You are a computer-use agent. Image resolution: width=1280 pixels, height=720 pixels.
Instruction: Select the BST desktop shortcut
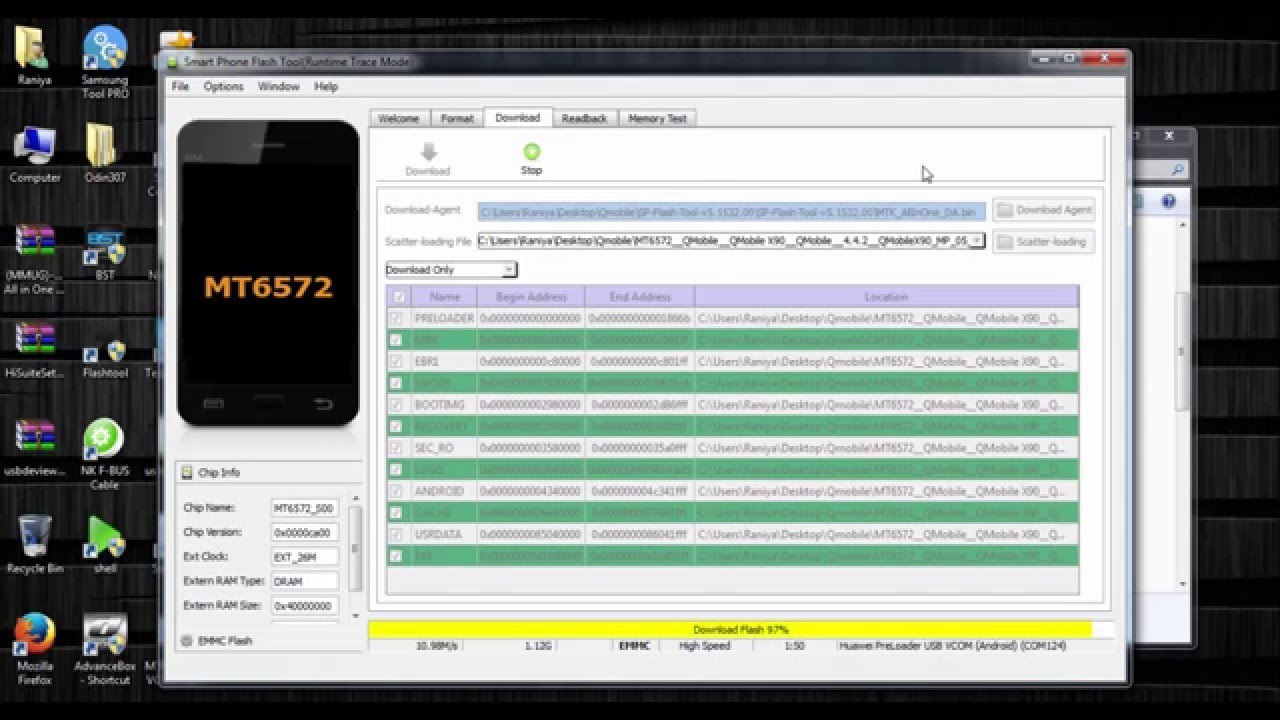click(105, 255)
